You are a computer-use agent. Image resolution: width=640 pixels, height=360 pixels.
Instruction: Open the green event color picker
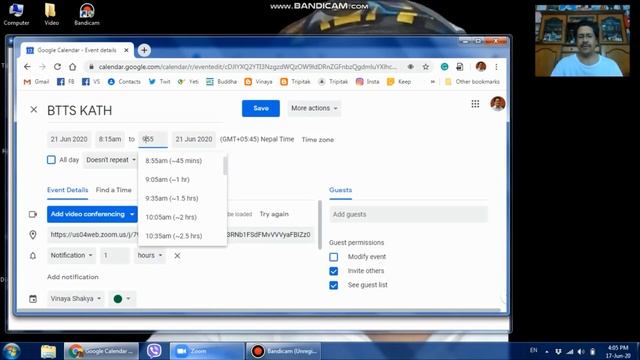(x=122, y=299)
